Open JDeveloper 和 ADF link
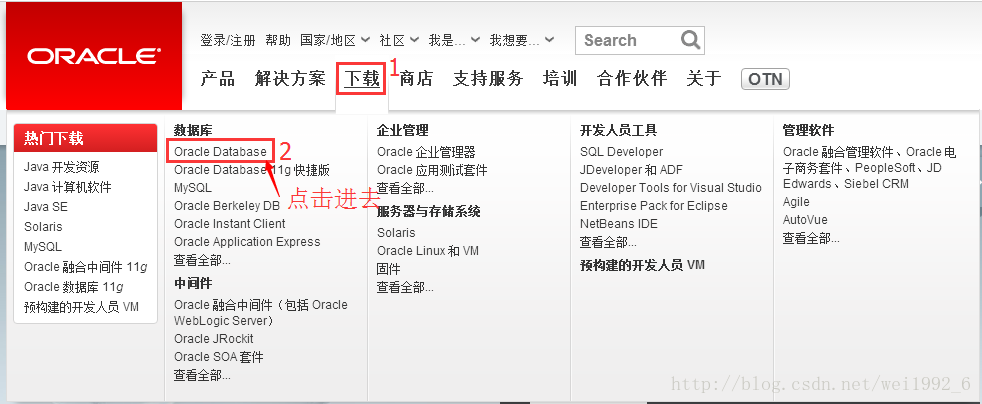 click(631, 170)
